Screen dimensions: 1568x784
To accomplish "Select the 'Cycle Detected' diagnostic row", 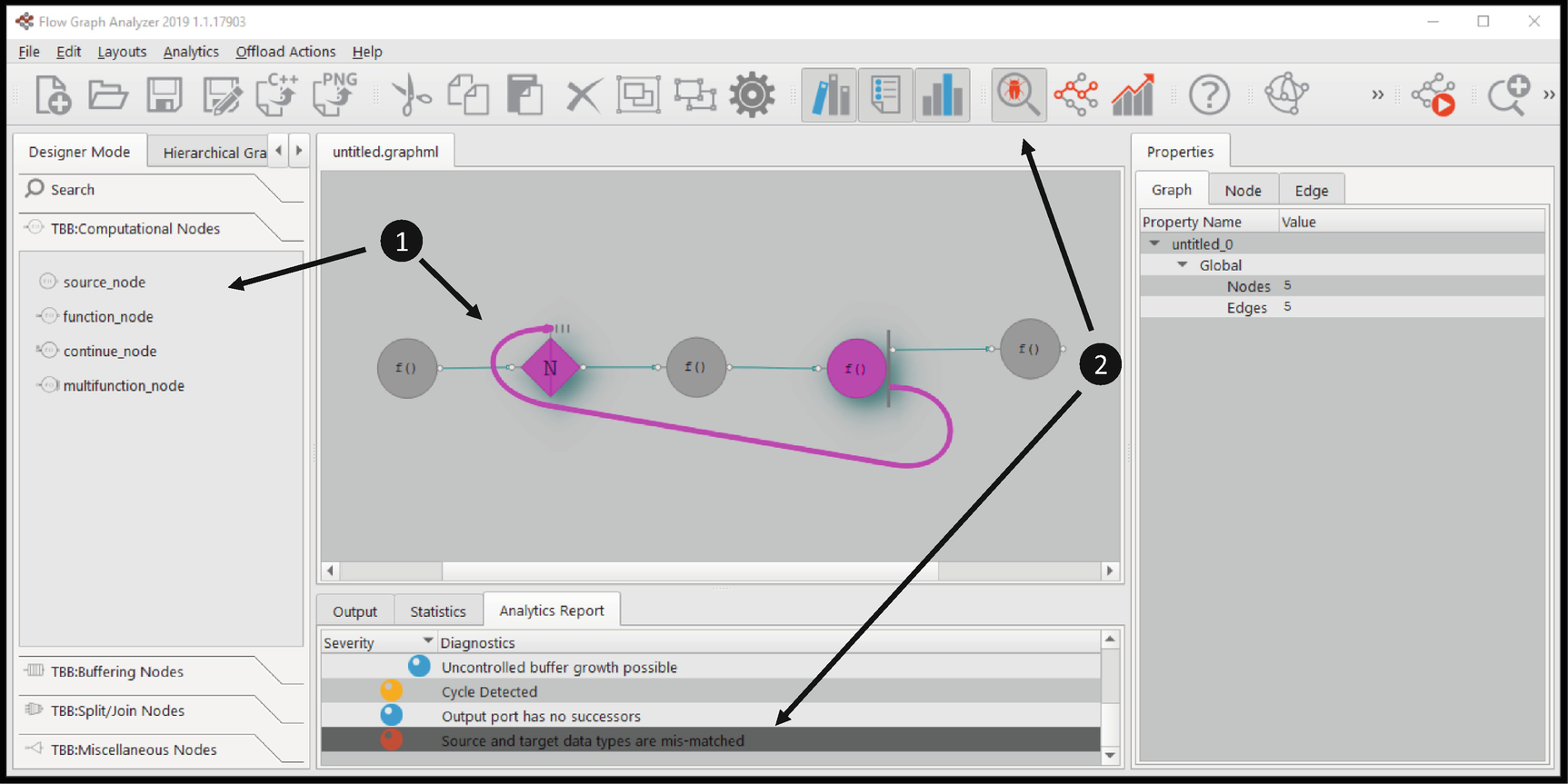I will coord(711,691).
